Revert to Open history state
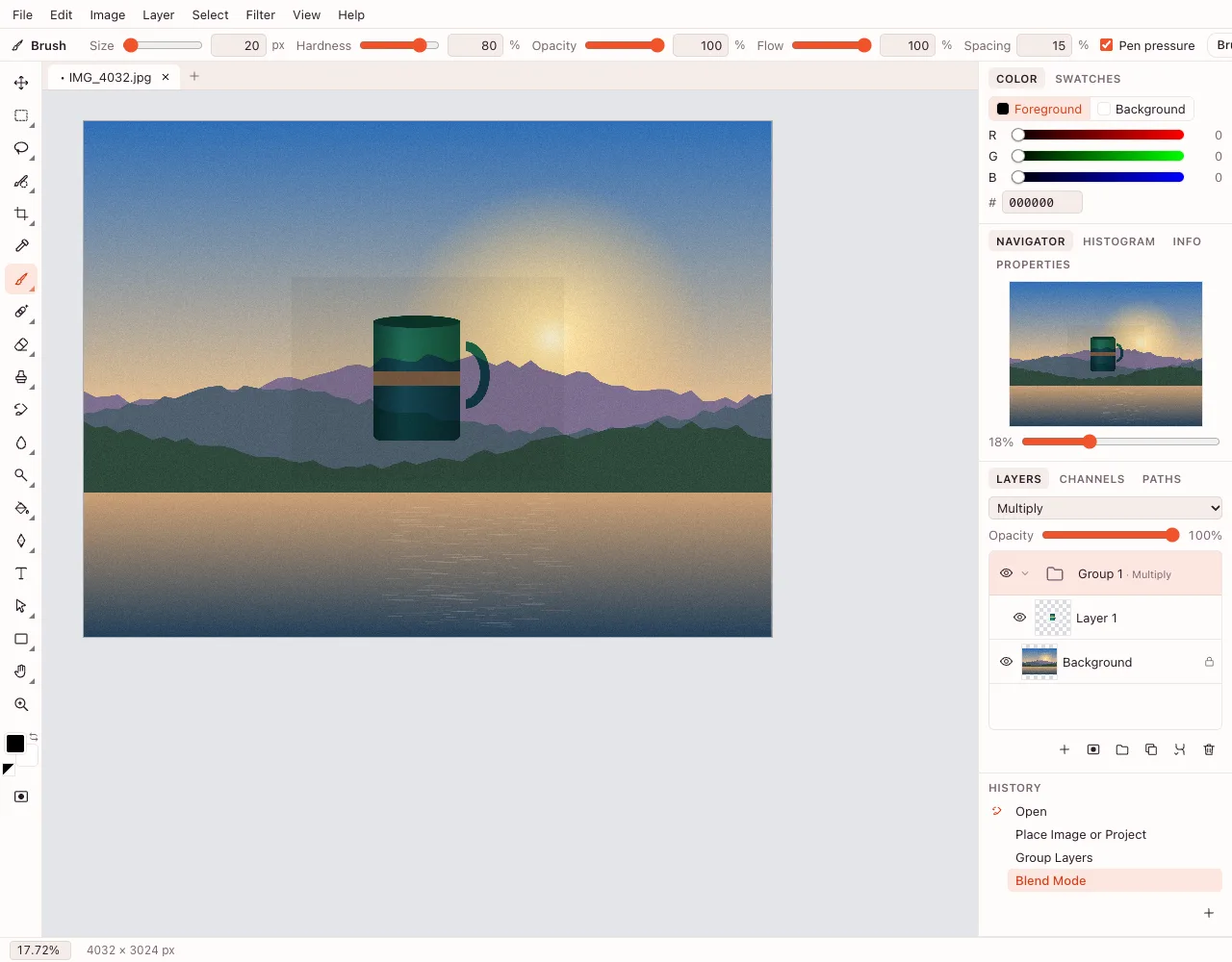Image resolution: width=1232 pixels, height=962 pixels. tap(1115, 811)
